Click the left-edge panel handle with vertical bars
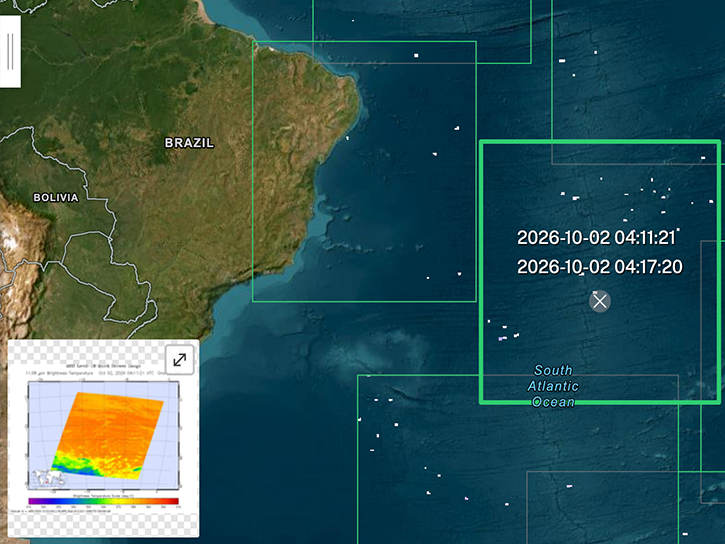725x544 pixels. click(10, 51)
